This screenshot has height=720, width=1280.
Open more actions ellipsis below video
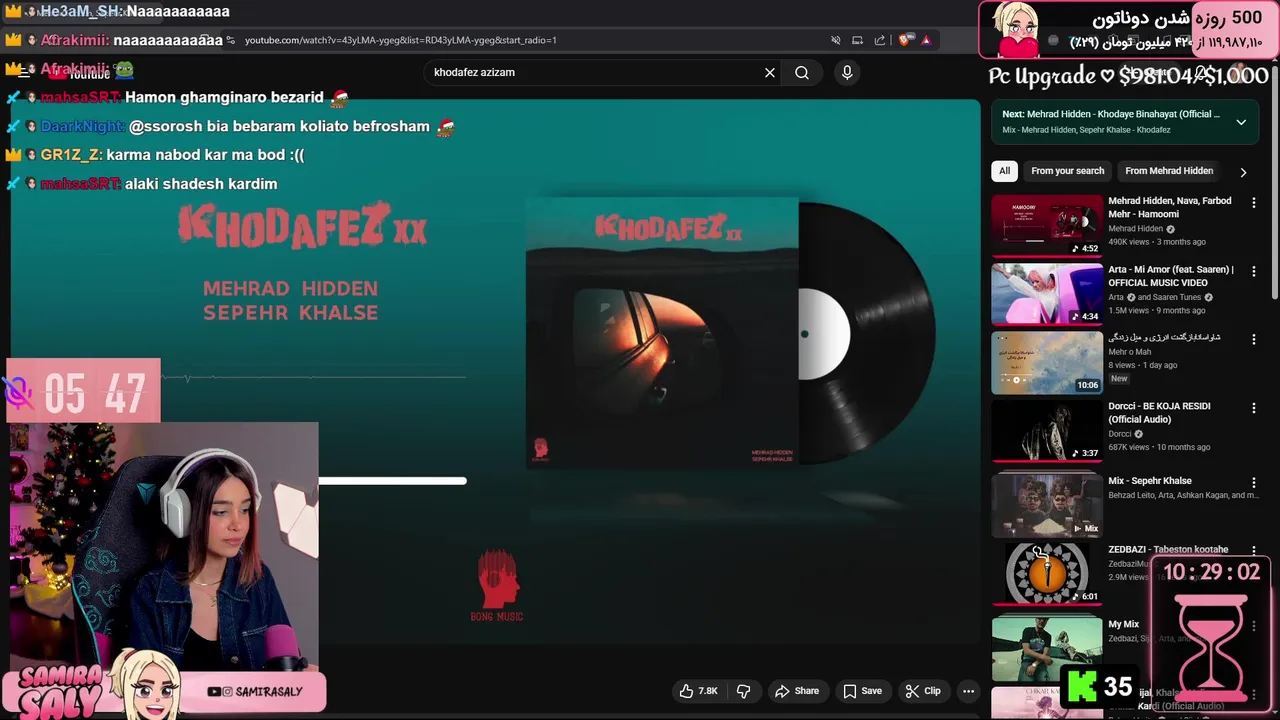(968, 691)
